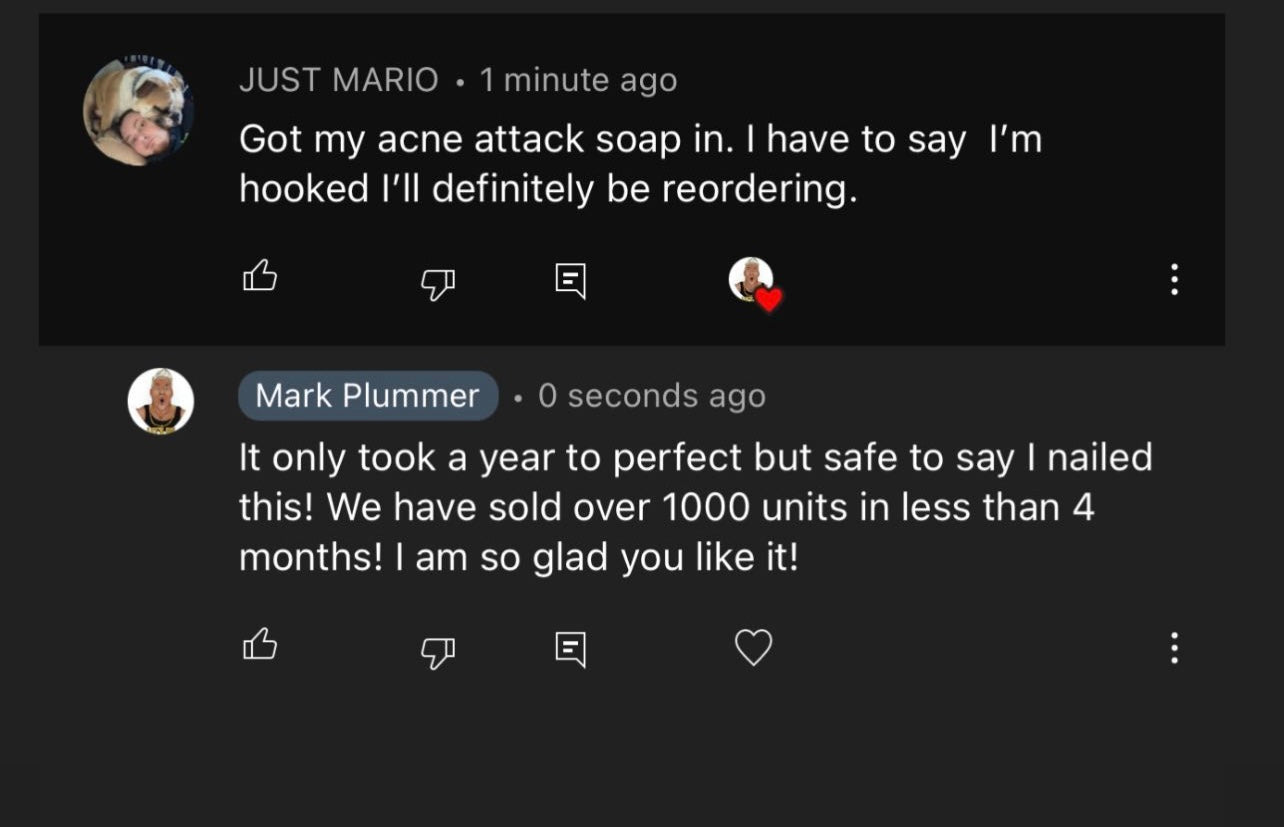
Task: Click the Mark Plummer name badge
Action: coord(368,396)
